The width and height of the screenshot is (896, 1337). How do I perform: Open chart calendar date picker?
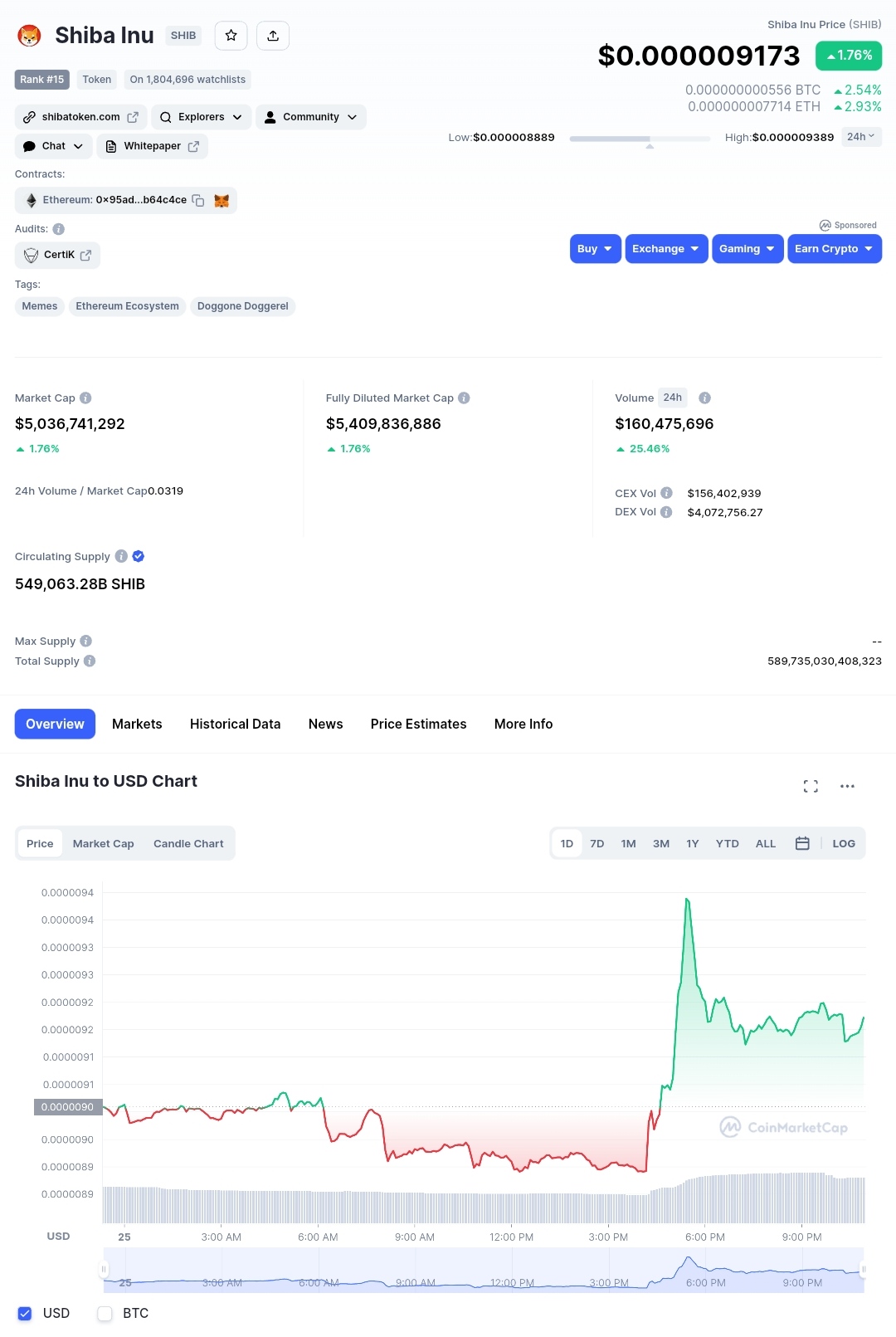(802, 843)
